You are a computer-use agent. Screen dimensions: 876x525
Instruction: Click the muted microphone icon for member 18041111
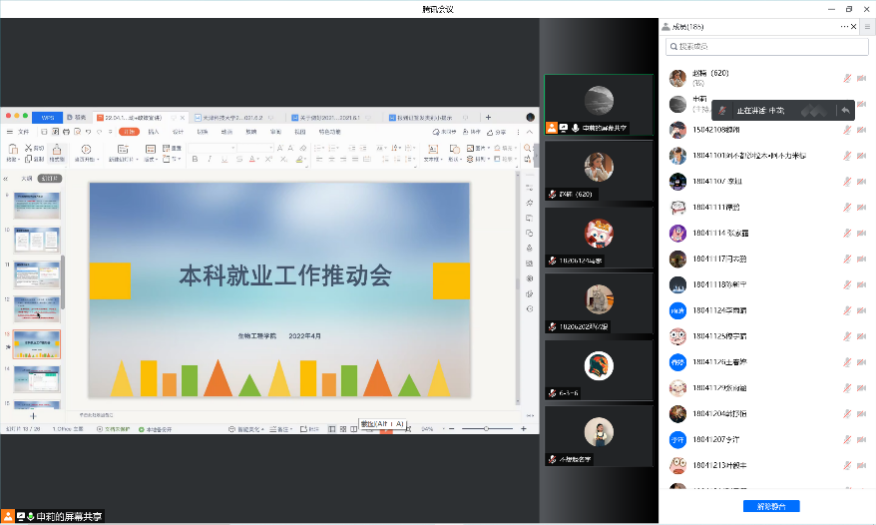pyautogui.click(x=847, y=207)
